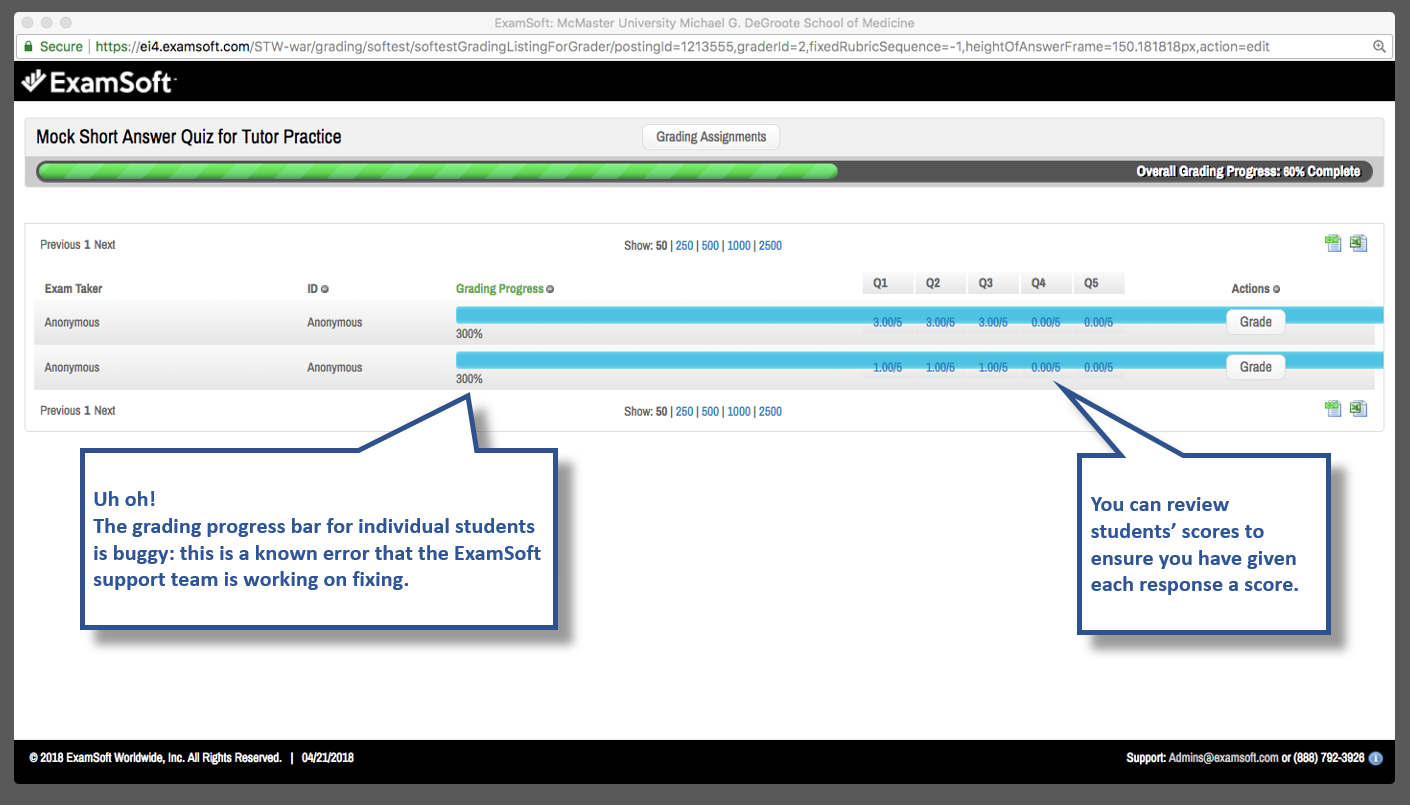
Task: Click the sort icon beside Actions header
Action: pyautogui.click(x=1276, y=289)
